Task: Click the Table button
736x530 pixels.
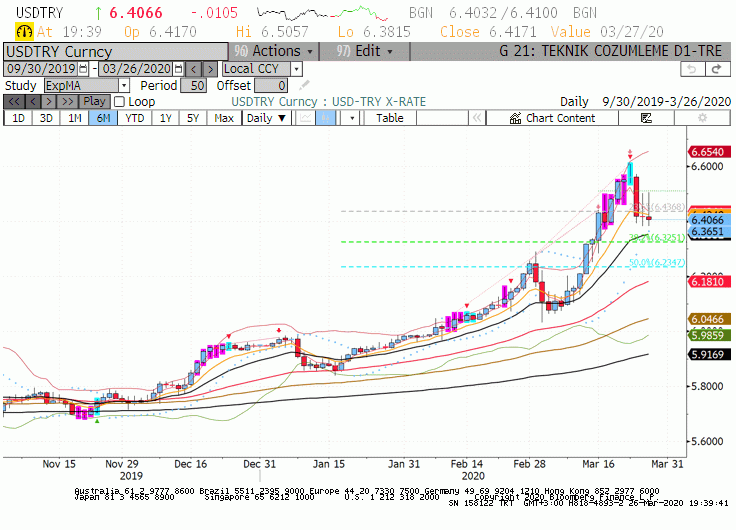Action: pos(390,118)
